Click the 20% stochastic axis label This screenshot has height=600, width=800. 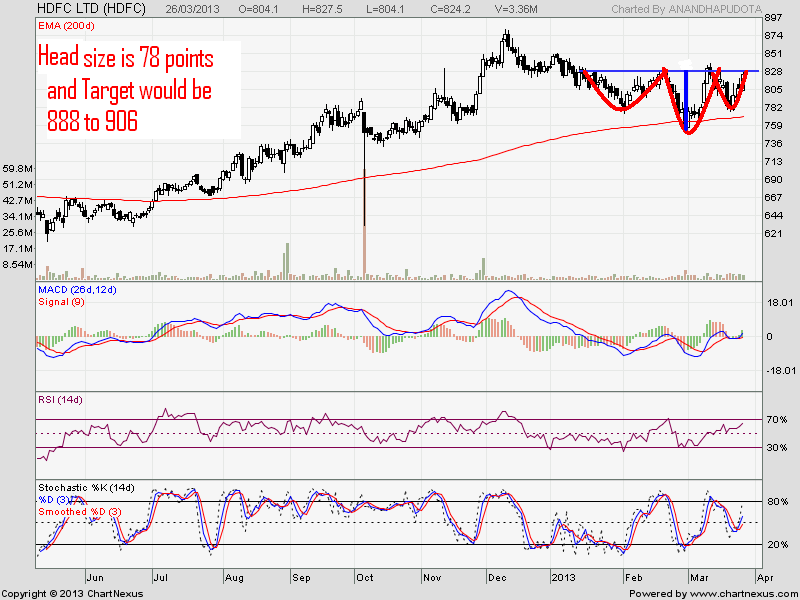[778, 544]
